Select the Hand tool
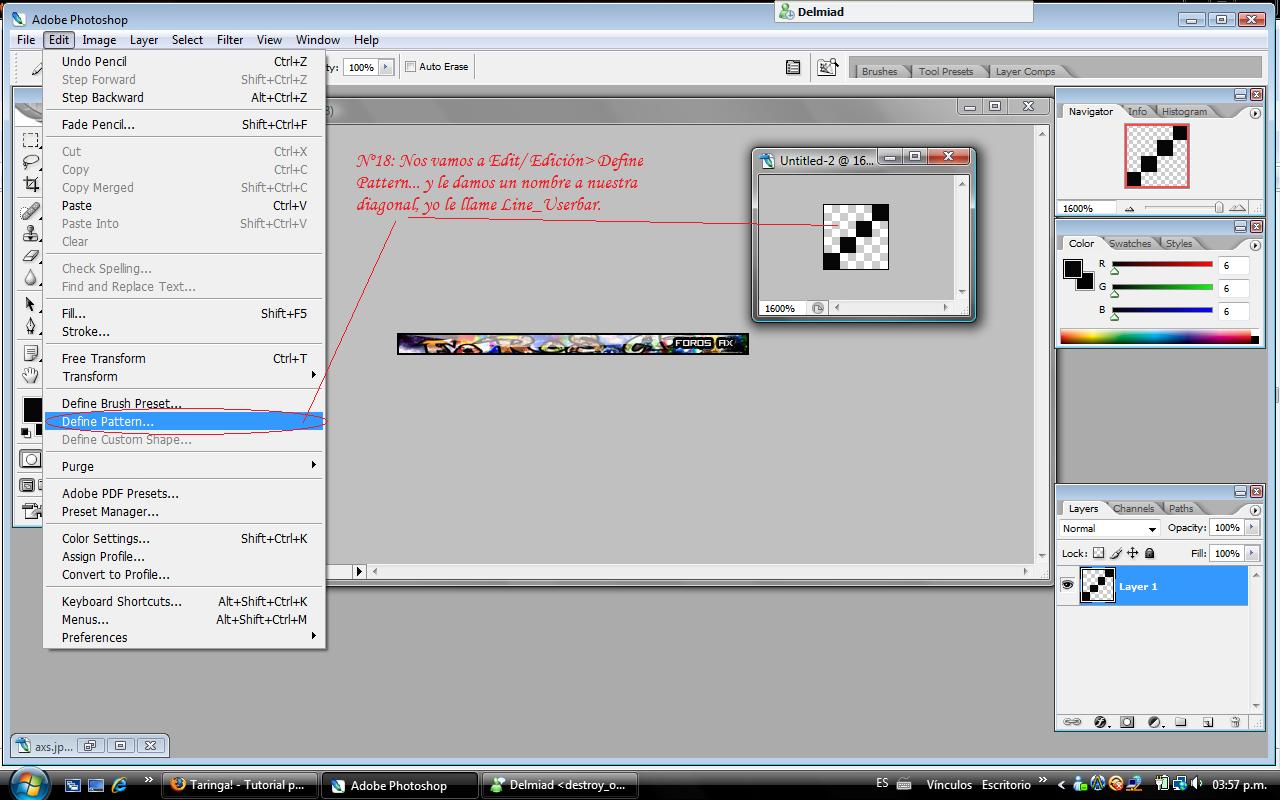The height and width of the screenshot is (800, 1280). [30, 376]
